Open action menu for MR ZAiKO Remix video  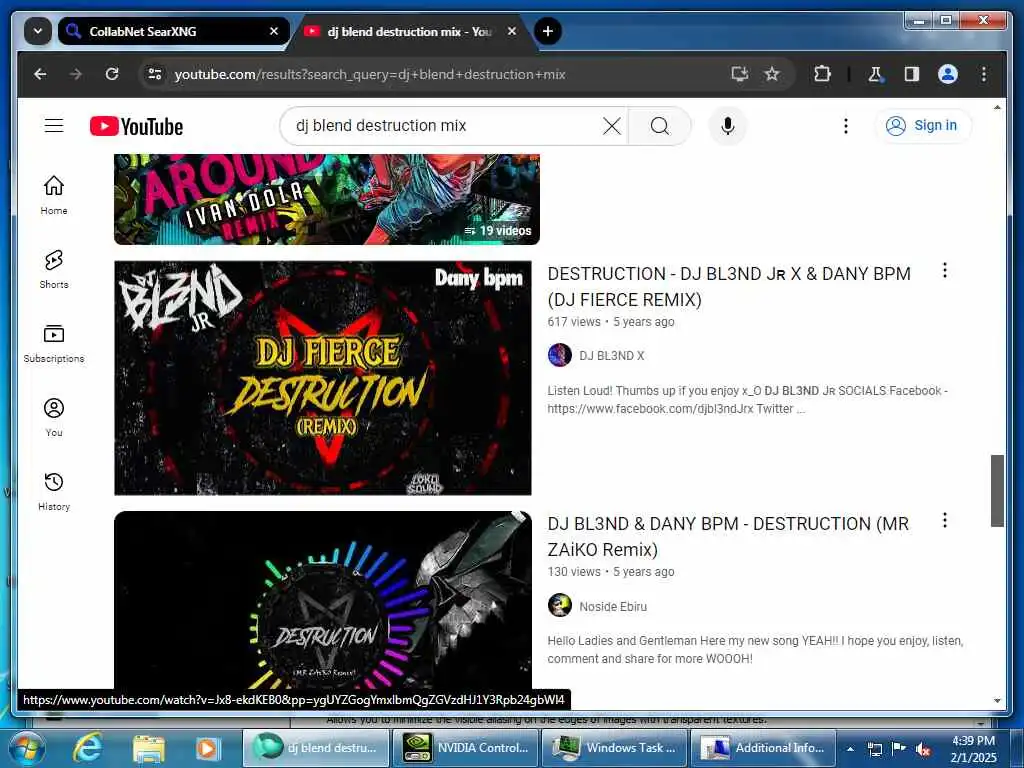pyautogui.click(x=944, y=520)
